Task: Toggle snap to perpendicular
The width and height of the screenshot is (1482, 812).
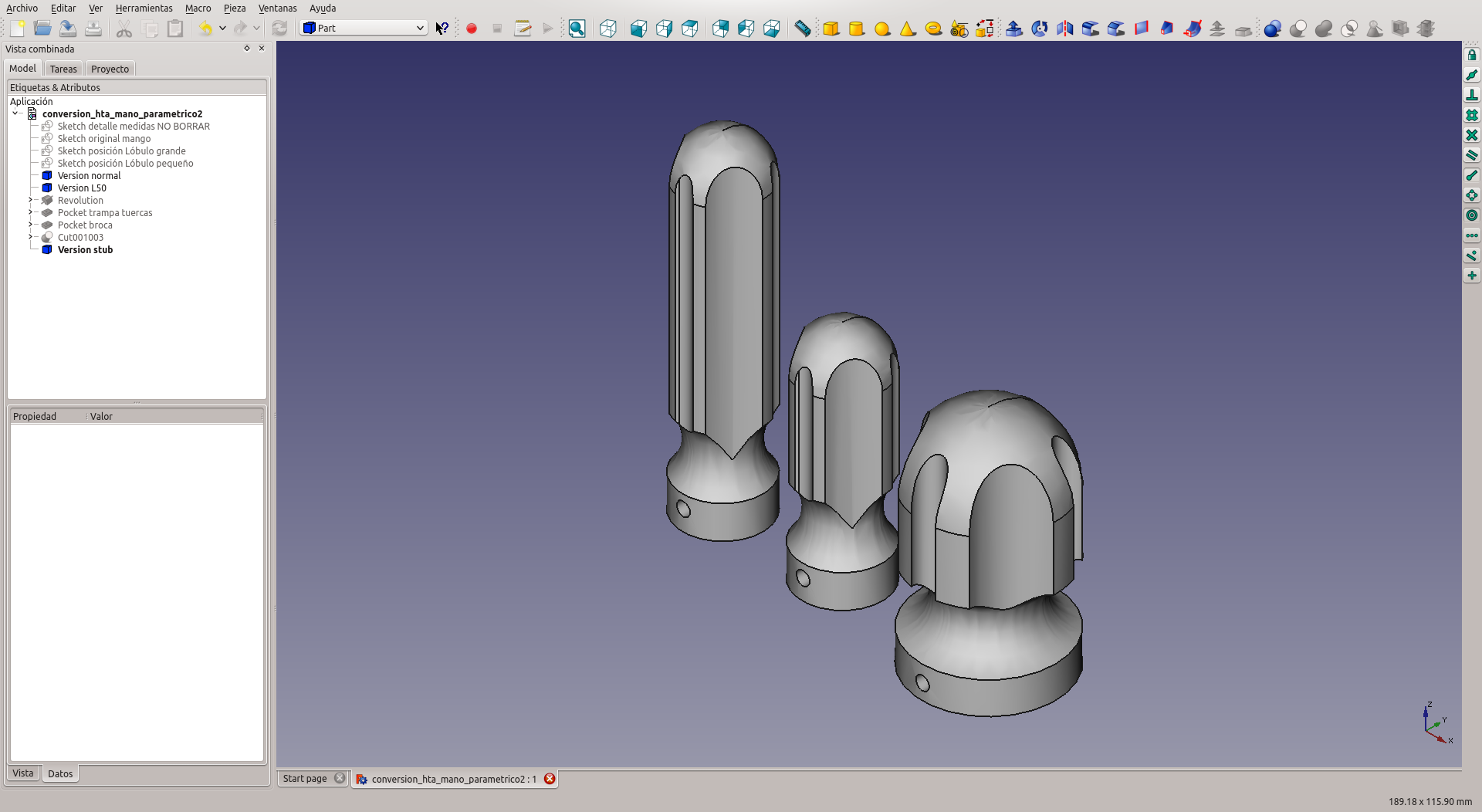Action: tap(1472, 95)
